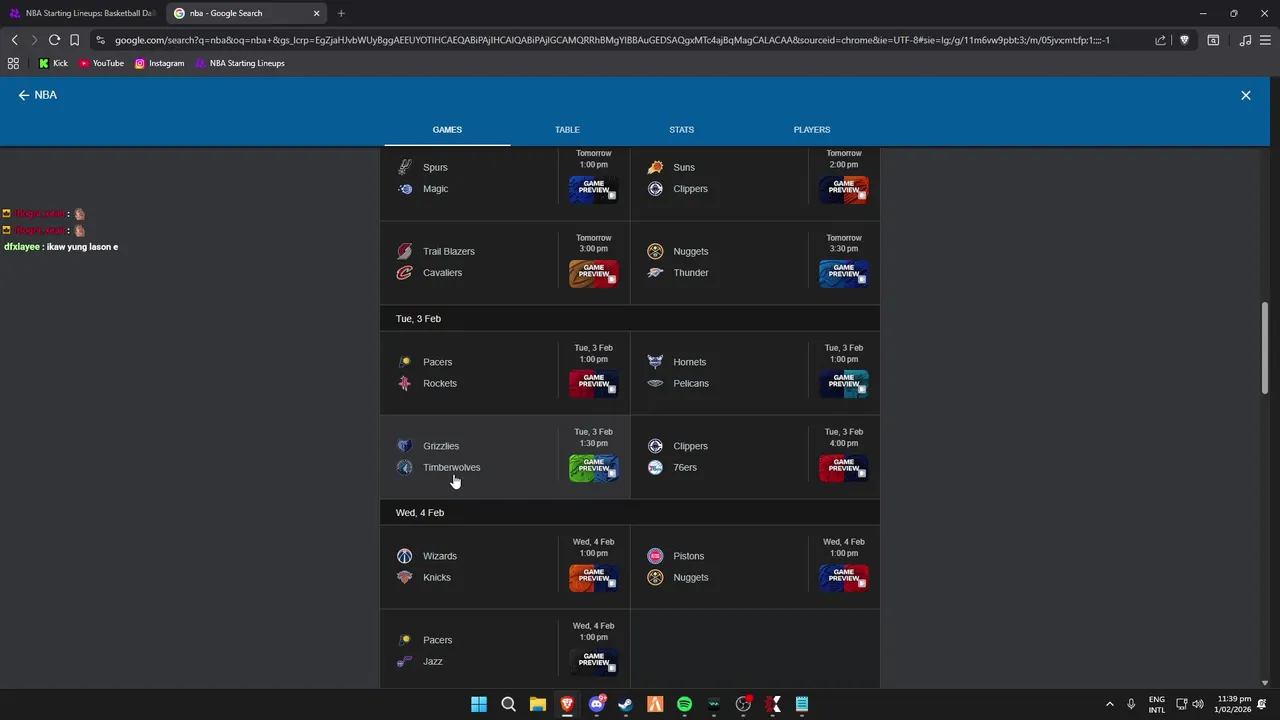Open Spotify from the taskbar

pyautogui.click(x=684, y=704)
